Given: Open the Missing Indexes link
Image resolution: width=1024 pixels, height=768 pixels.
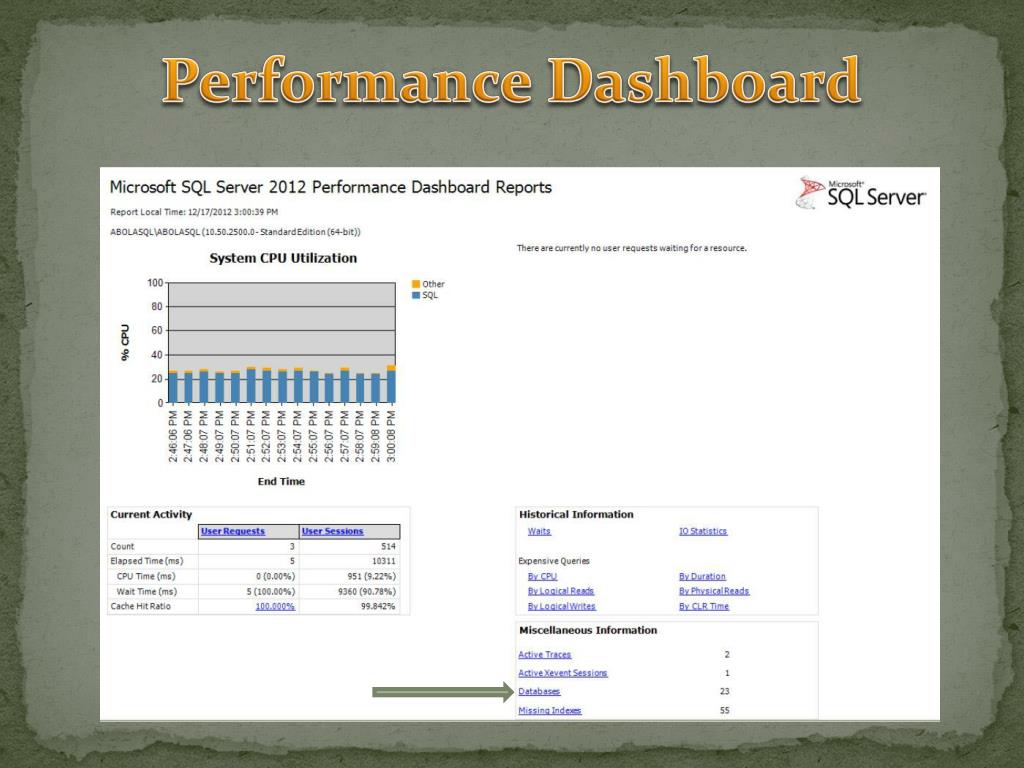Looking at the screenshot, I should pyautogui.click(x=549, y=711).
